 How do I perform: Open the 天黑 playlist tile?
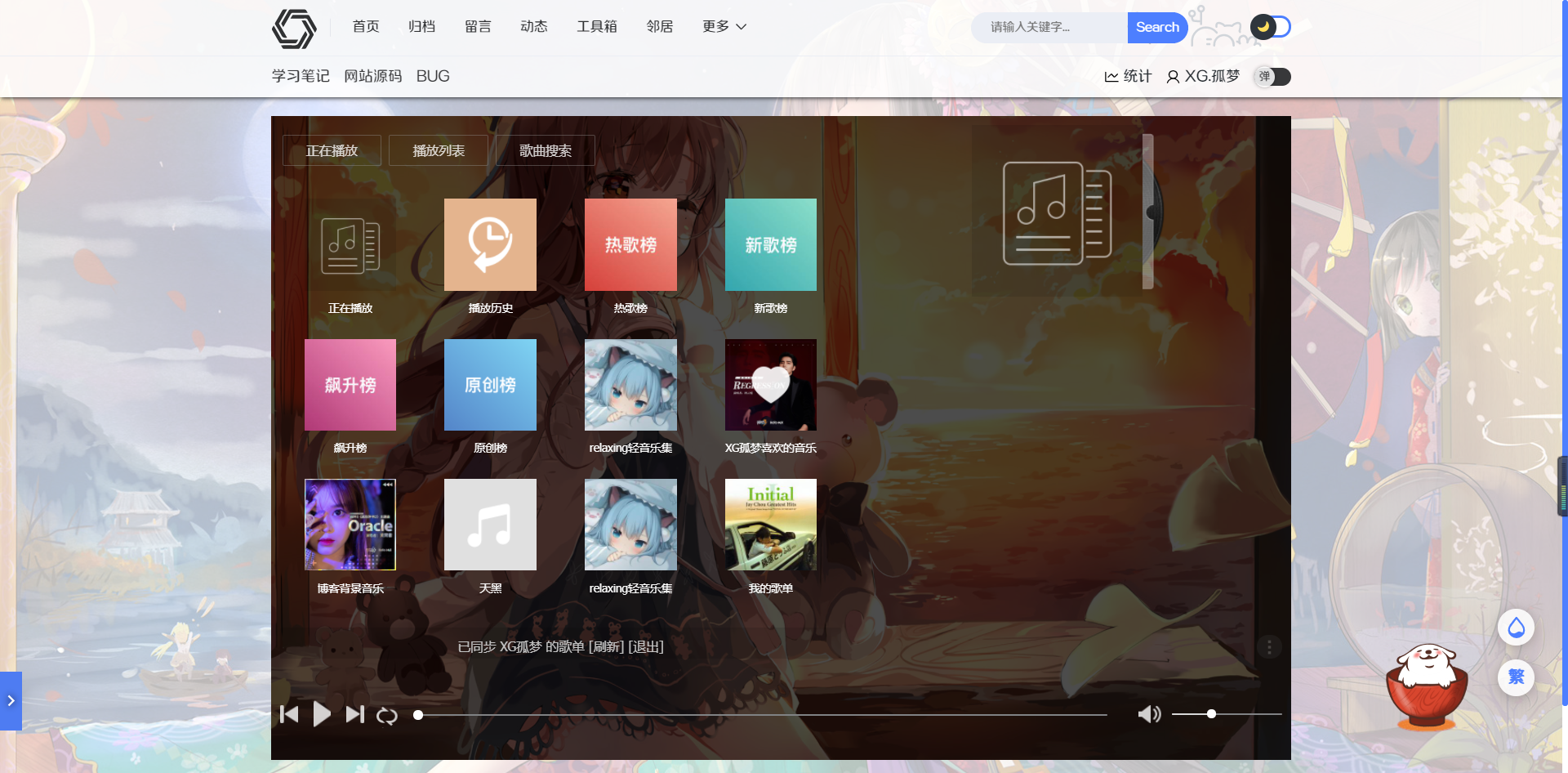(x=490, y=525)
